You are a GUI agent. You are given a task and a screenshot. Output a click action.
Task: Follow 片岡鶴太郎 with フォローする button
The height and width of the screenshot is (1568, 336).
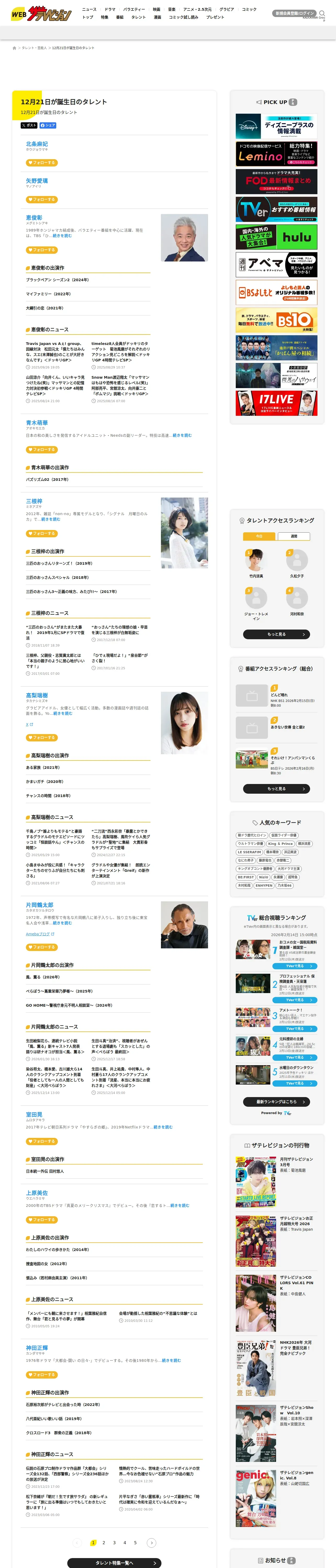42,947
